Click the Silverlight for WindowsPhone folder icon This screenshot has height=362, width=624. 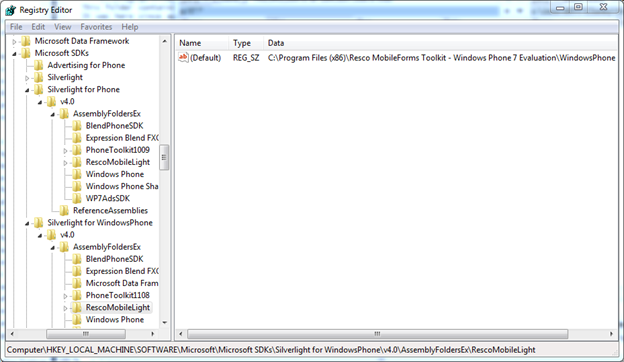(x=38, y=223)
